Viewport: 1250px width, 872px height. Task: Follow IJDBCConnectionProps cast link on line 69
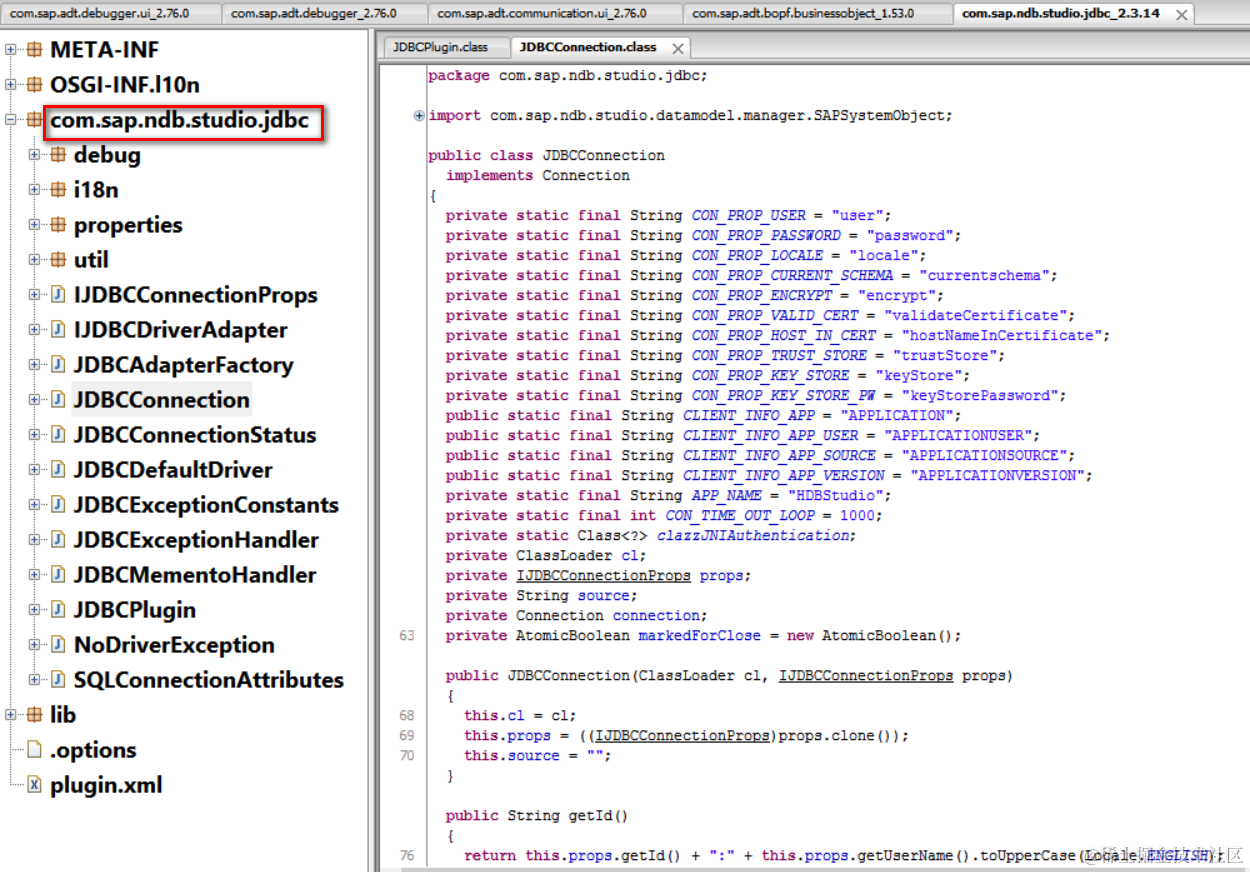[685, 736]
